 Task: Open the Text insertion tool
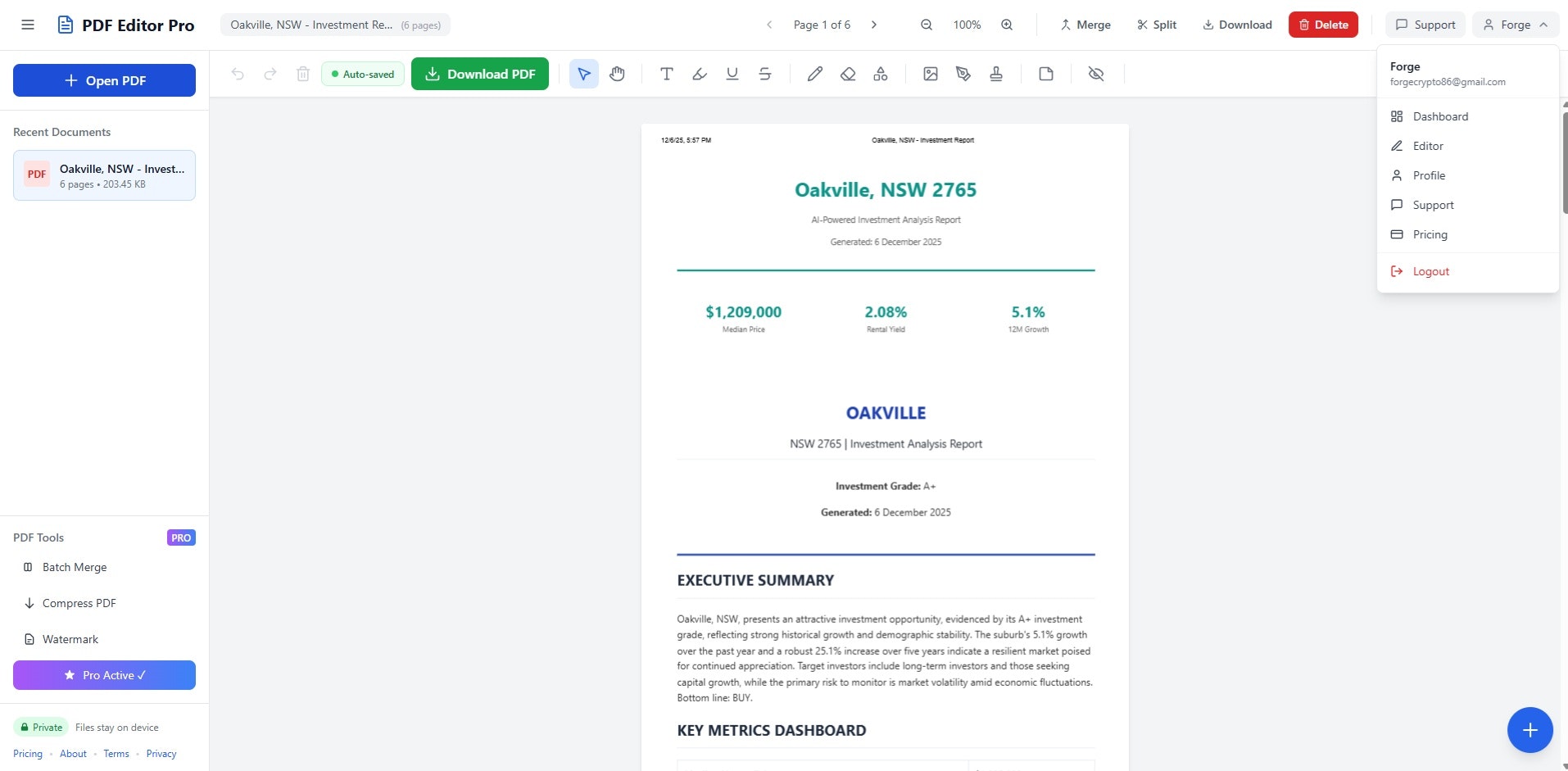pyautogui.click(x=666, y=74)
